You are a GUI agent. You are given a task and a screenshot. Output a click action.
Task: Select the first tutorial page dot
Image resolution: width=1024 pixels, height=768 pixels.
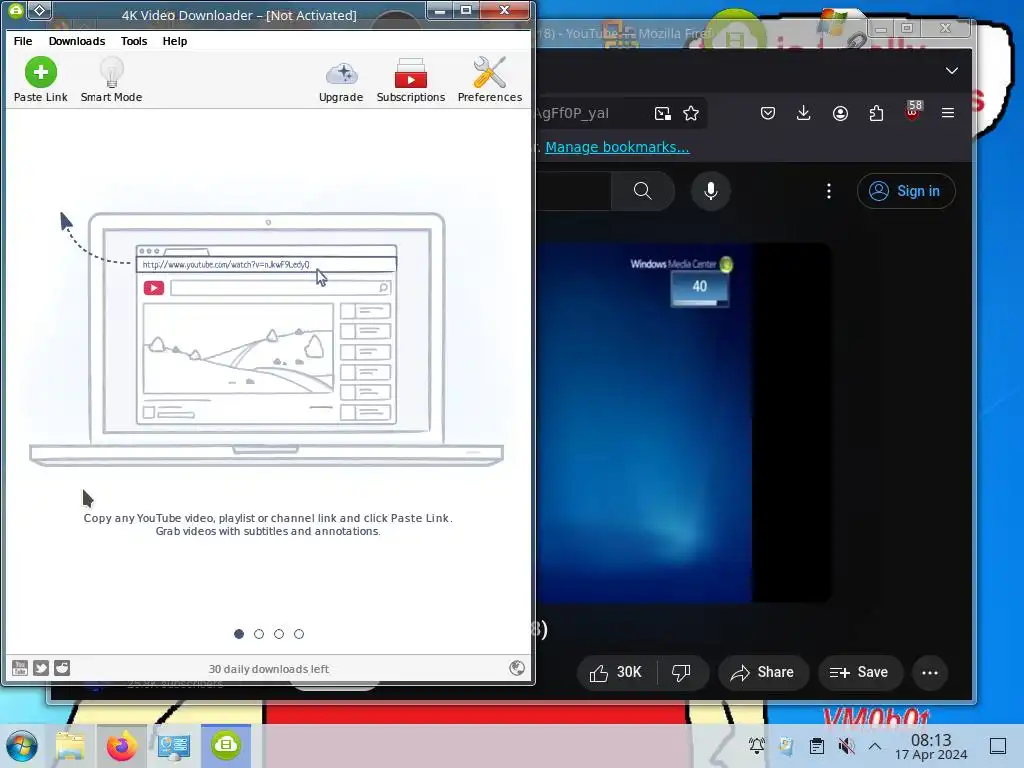(239, 633)
